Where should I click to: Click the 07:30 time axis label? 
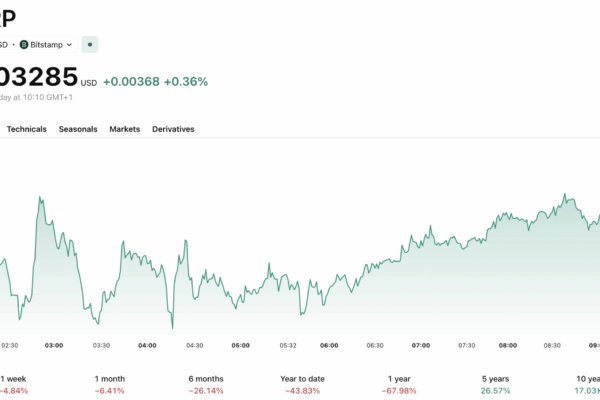coord(467,345)
